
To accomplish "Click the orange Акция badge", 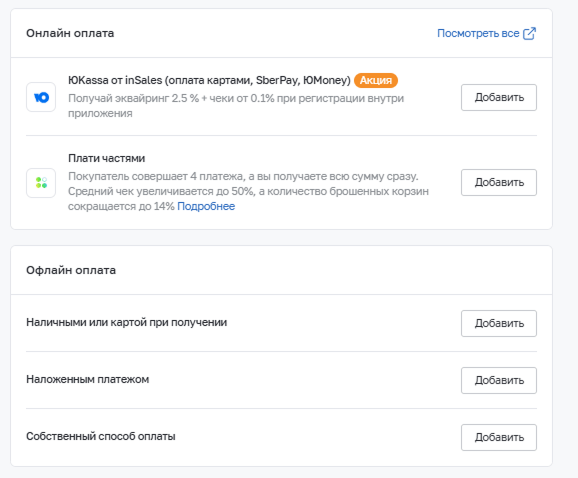I will click(376, 80).
